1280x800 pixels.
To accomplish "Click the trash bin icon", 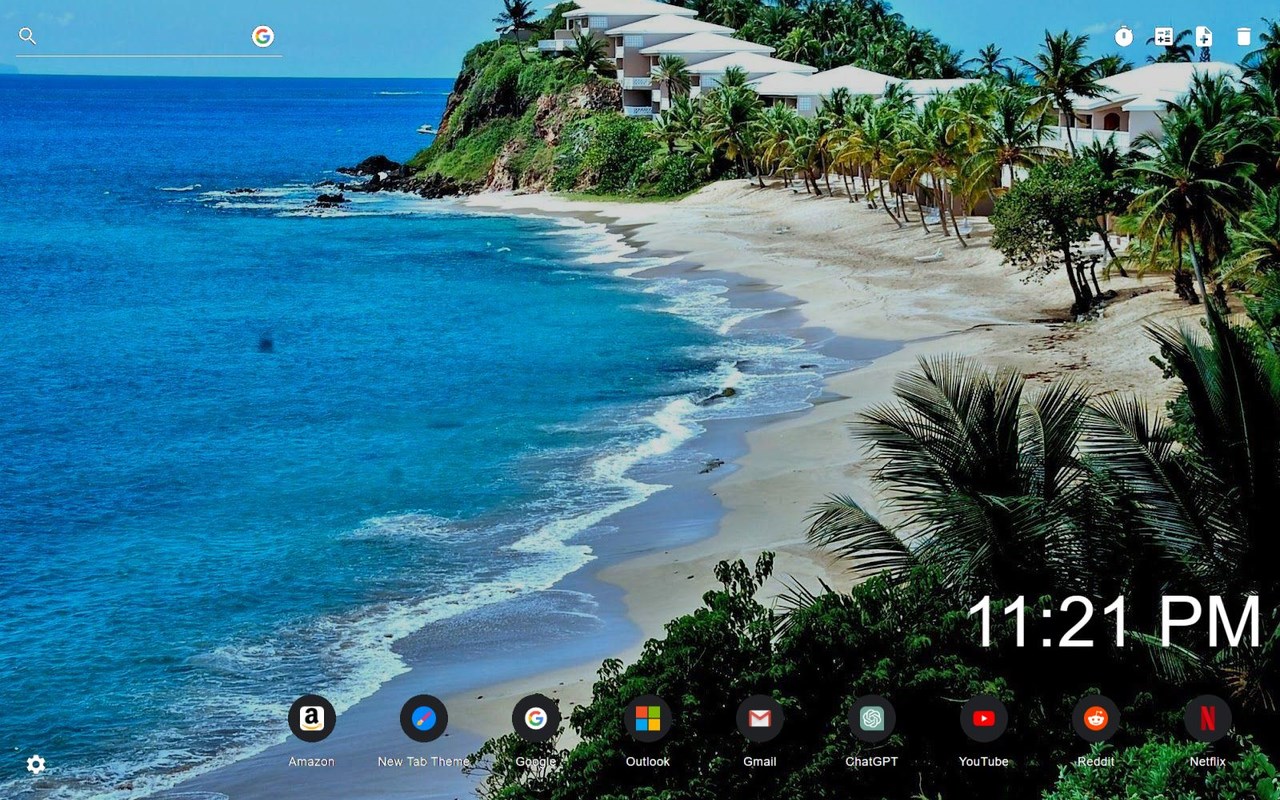I will tap(1243, 37).
